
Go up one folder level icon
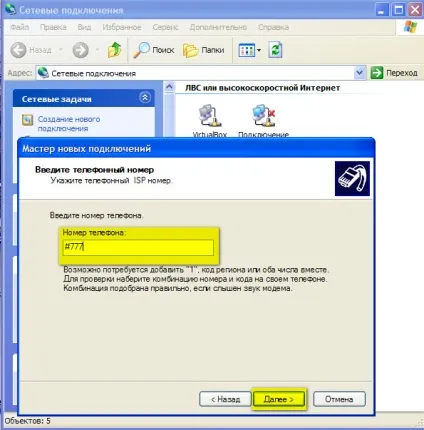tap(115, 50)
